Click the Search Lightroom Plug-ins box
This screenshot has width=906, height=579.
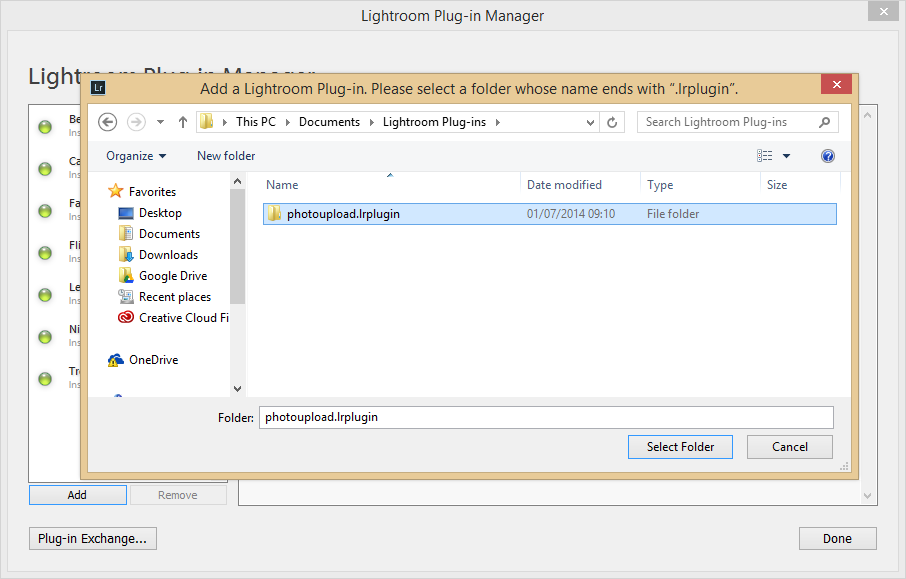tap(728, 122)
